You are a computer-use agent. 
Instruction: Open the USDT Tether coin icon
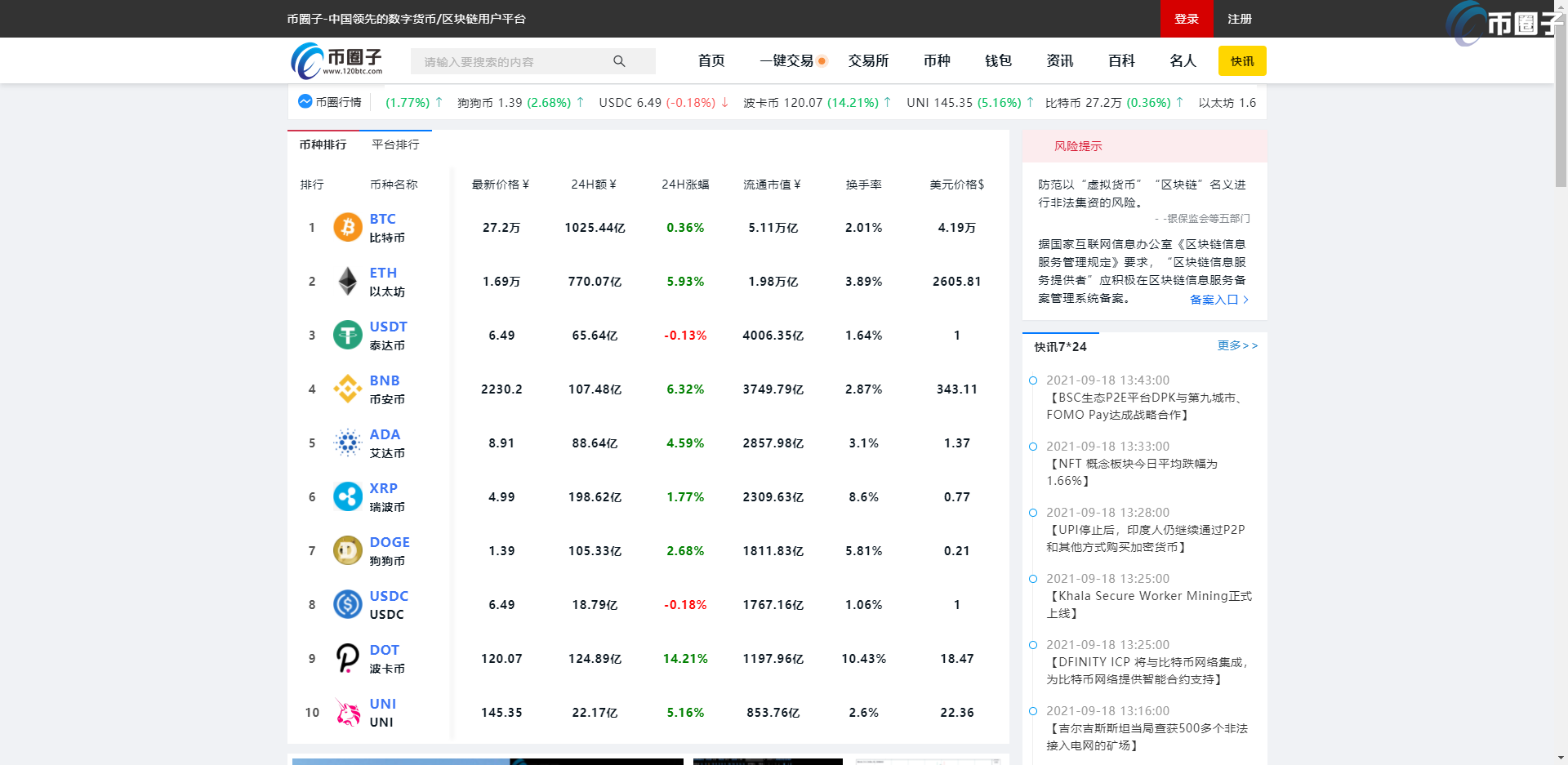tap(348, 335)
